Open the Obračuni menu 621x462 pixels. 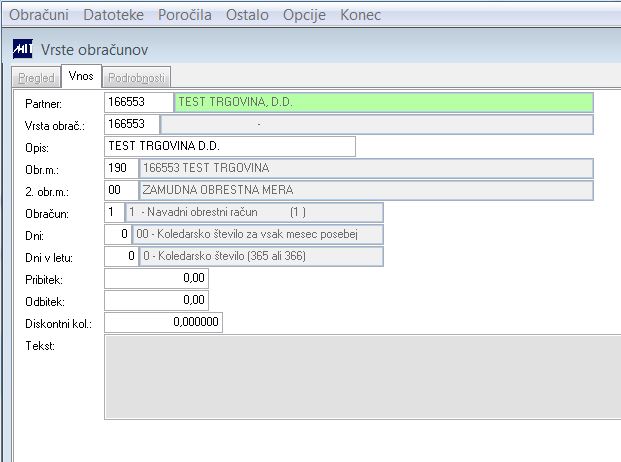[39, 15]
